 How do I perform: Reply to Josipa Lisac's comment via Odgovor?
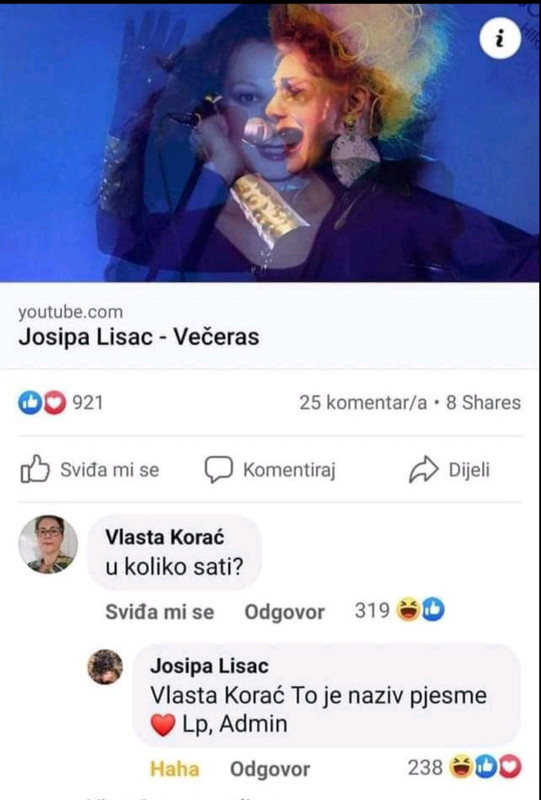point(270,769)
